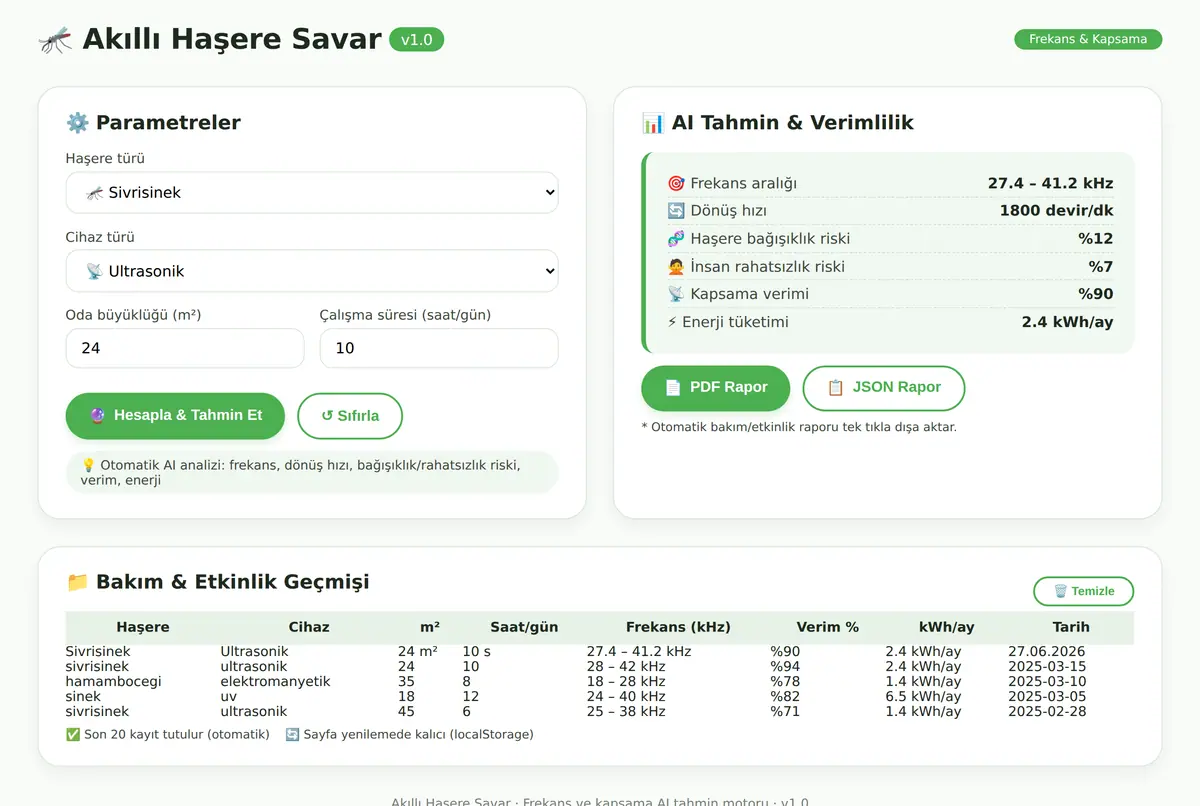Click the gear icon beside Parametreler

pyautogui.click(x=77, y=123)
